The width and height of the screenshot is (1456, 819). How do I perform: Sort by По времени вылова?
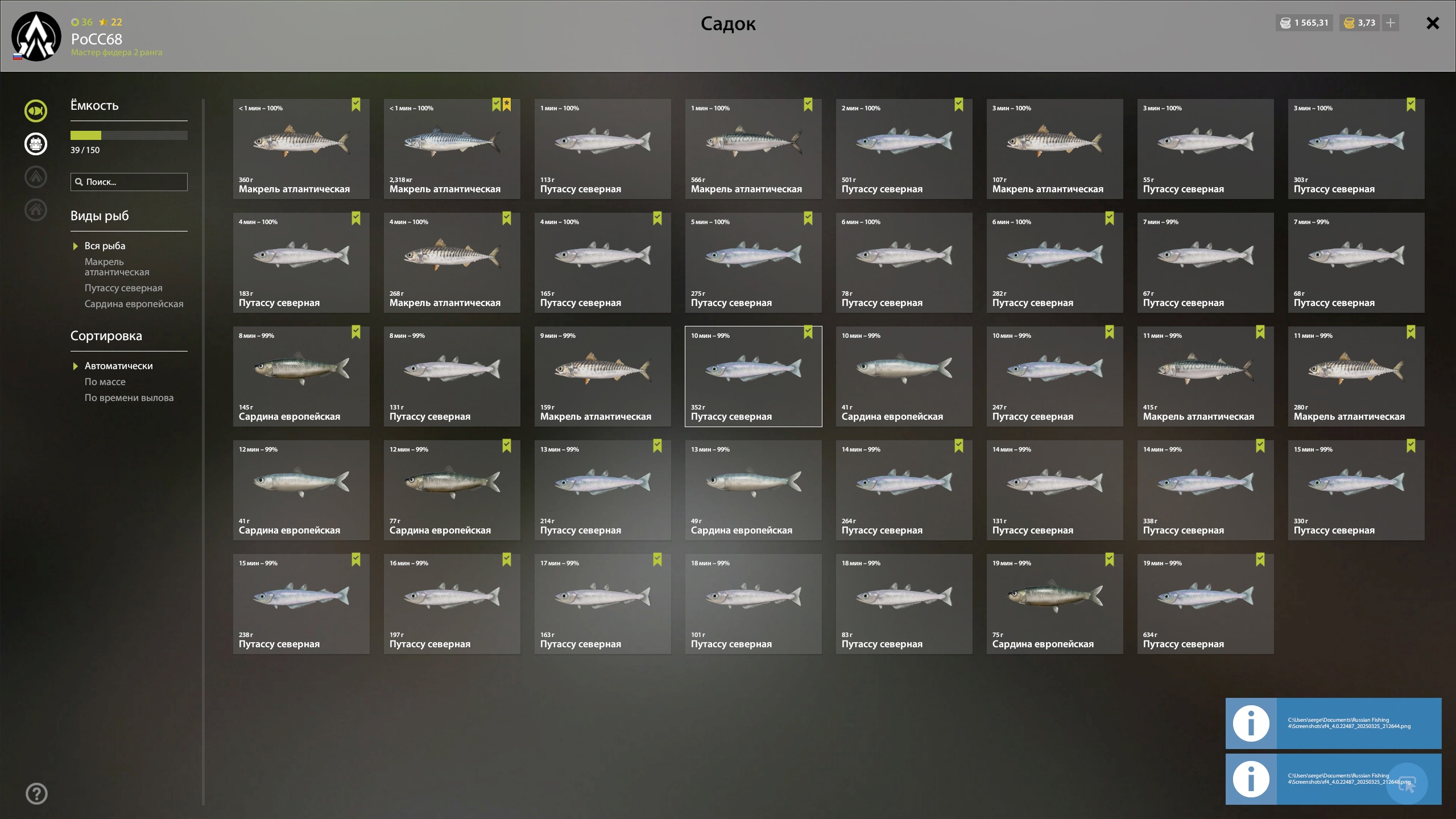[x=129, y=398]
